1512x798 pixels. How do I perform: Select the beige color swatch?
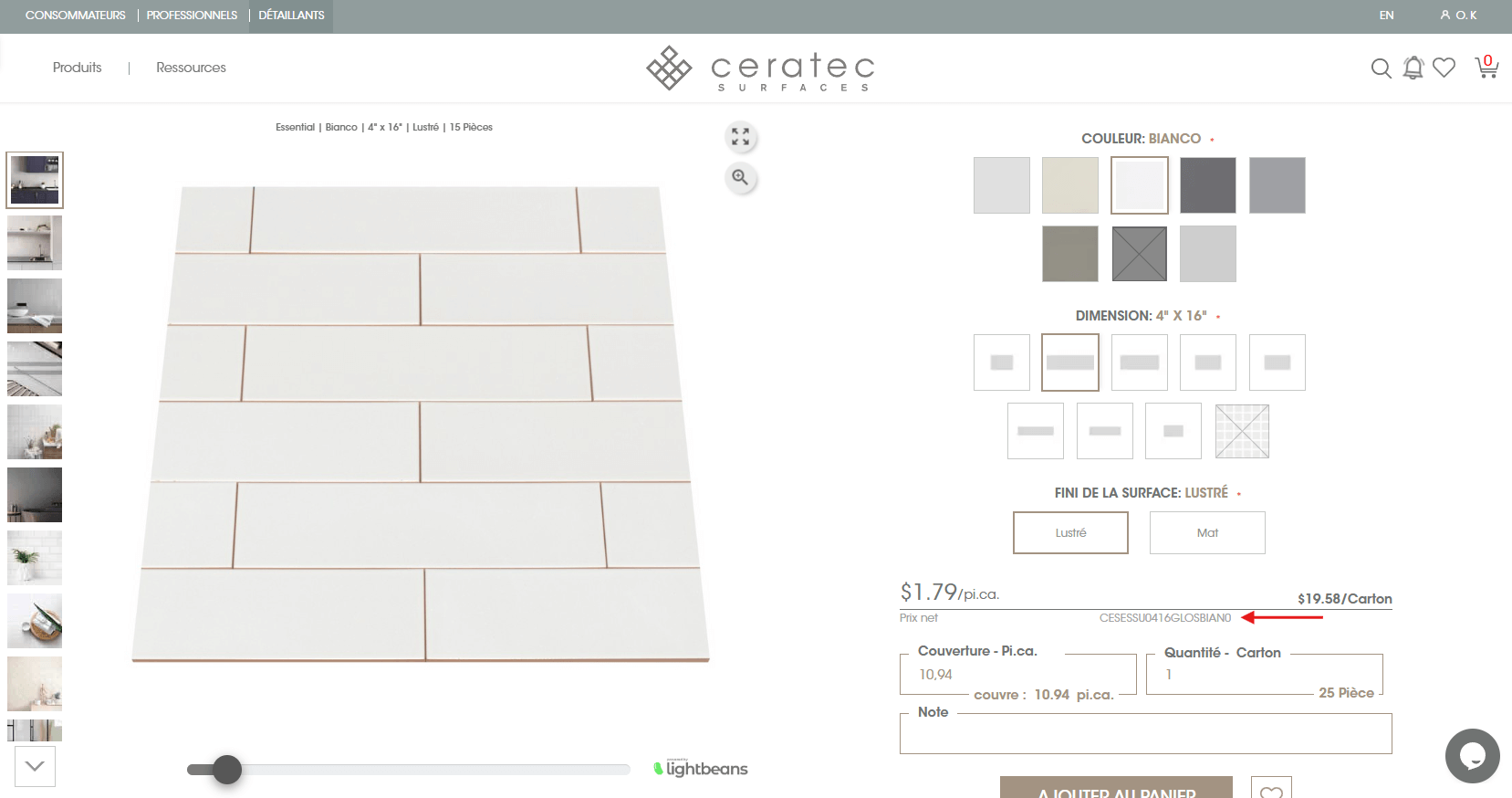1070,185
